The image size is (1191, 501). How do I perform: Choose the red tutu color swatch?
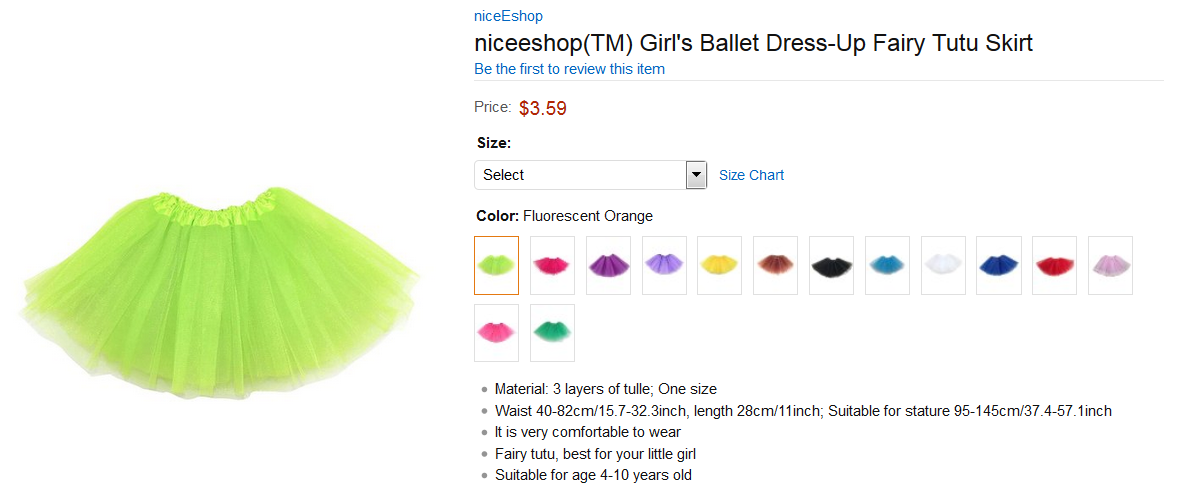pyautogui.click(x=1054, y=266)
